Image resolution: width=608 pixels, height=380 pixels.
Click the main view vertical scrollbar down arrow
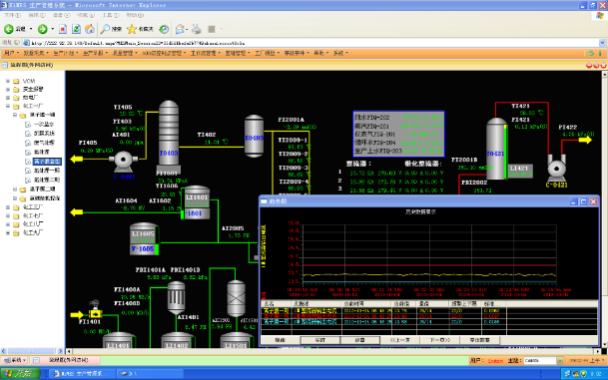pyautogui.click(x=604, y=344)
